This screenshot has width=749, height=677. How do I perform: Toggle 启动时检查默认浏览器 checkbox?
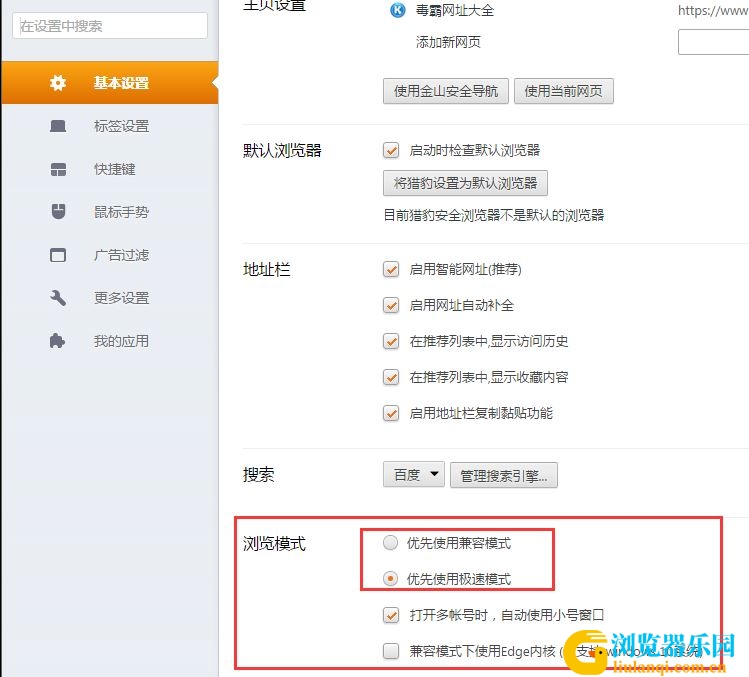click(x=391, y=150)
